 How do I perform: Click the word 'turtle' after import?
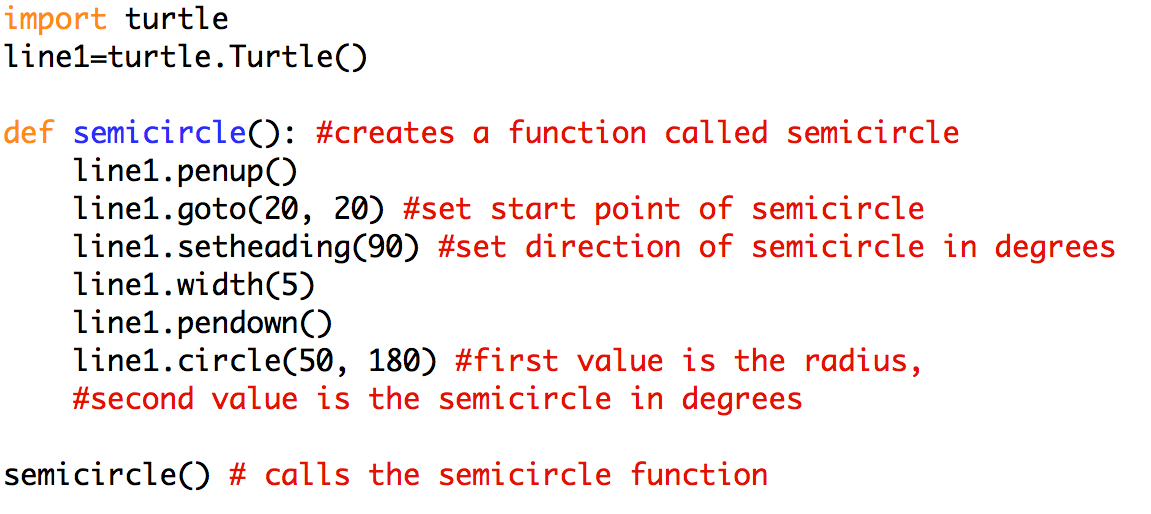pyautogui.click(x=177, y=19)
